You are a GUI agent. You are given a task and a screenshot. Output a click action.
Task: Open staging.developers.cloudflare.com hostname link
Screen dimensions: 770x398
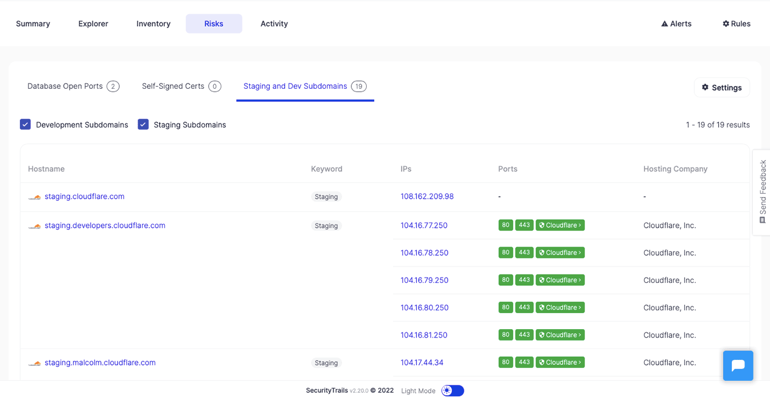pos(105,226)
